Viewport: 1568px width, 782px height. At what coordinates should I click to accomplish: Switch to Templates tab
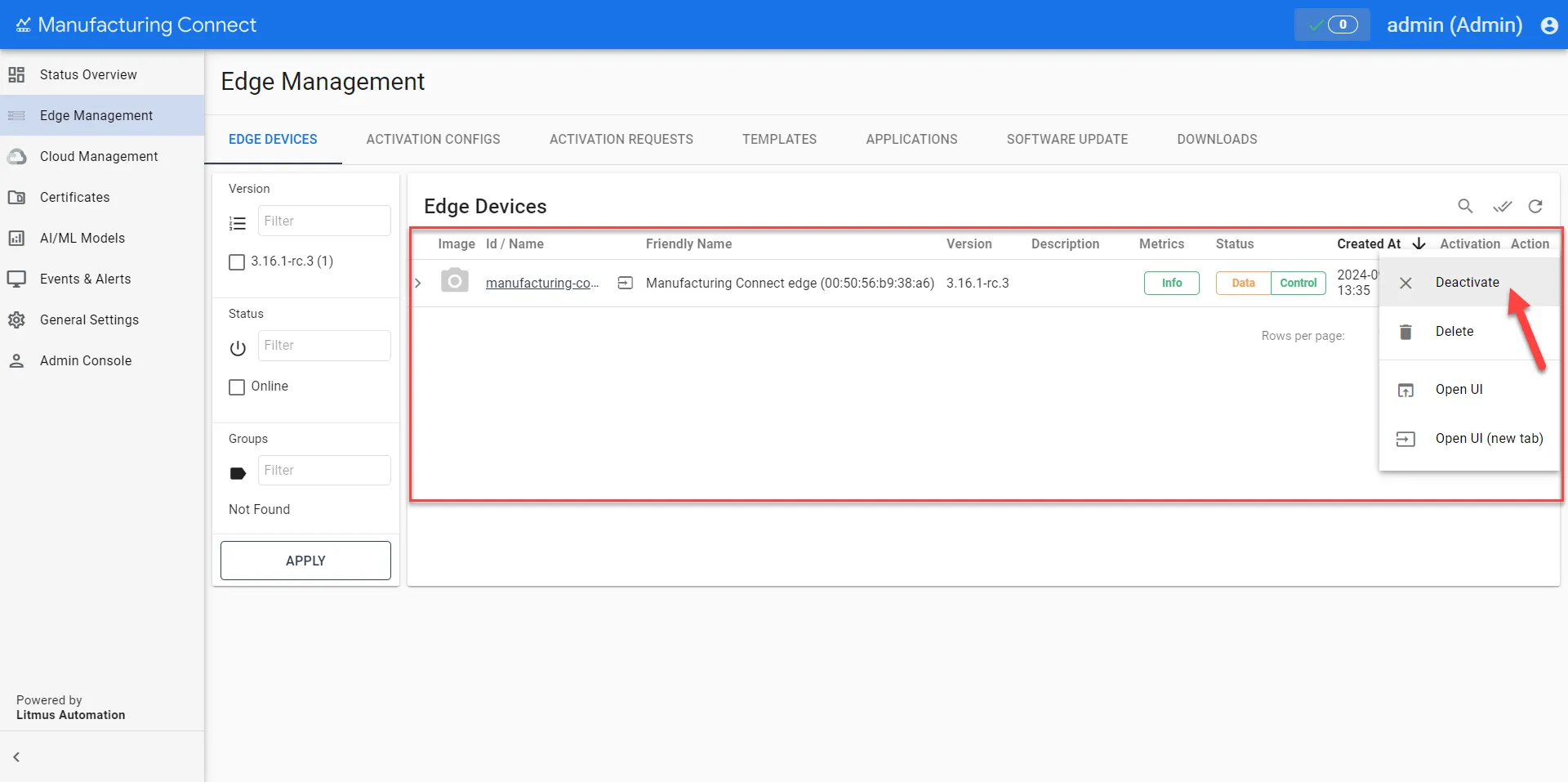pos(779,139)
